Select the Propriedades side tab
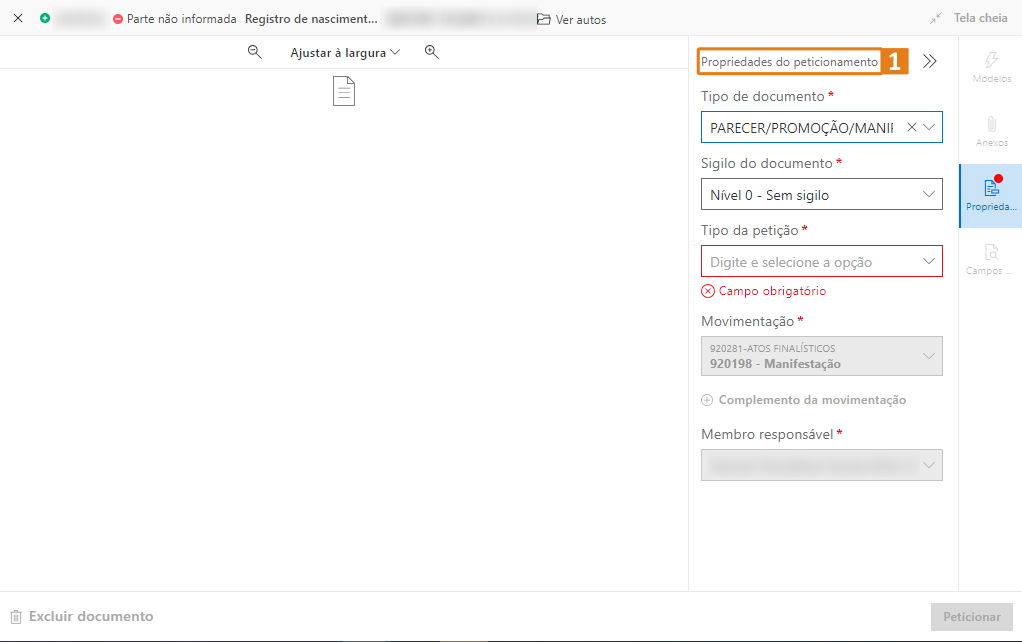The height and width of the screenshot is (642, 1022). pyautogui.click(x=991, y=195)
